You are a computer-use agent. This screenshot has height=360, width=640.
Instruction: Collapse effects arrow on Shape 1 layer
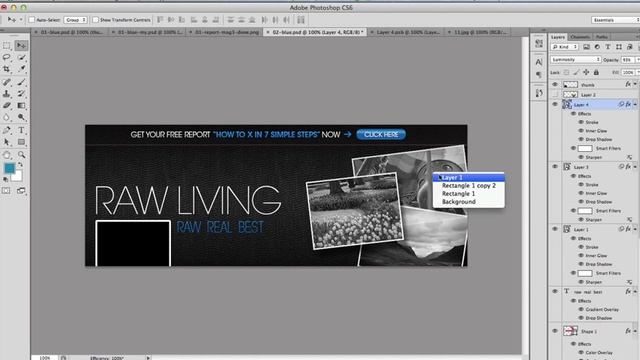tap(635, 331)
